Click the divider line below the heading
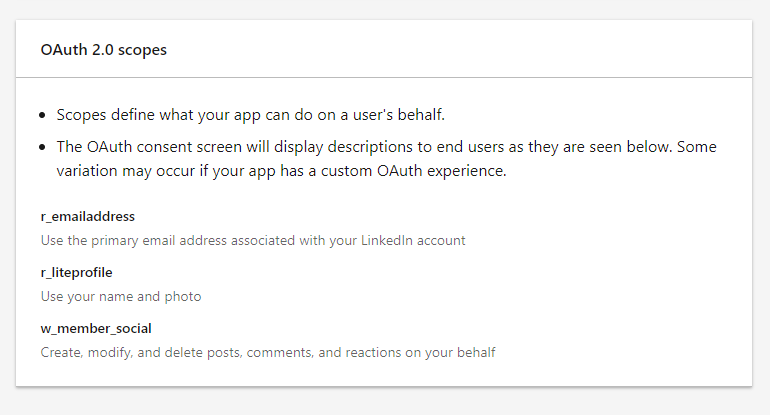Viewport: 770px width, 415px height. pyautogui.click(x=384, y=77)
